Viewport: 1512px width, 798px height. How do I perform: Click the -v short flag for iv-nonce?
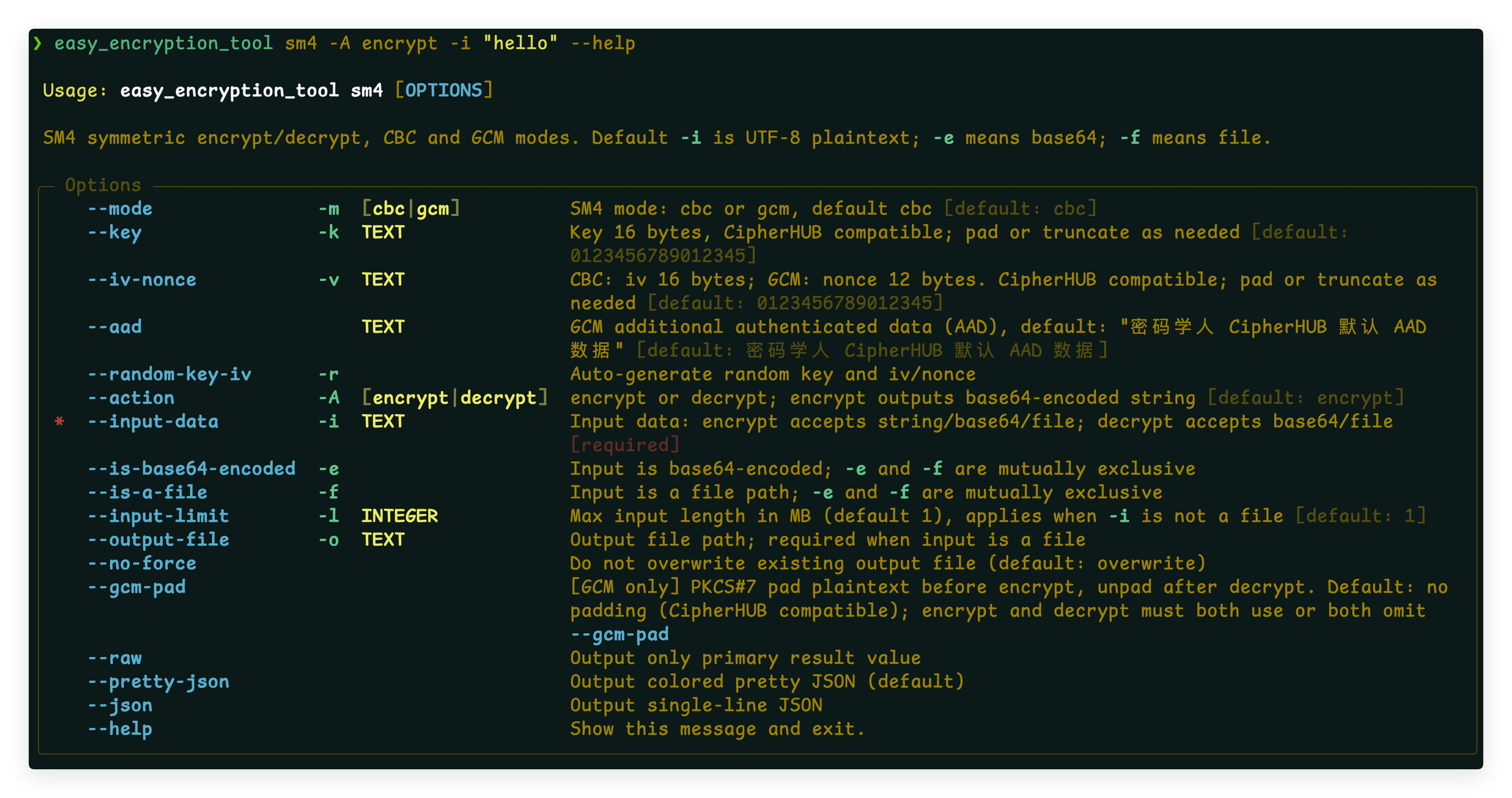329,280
